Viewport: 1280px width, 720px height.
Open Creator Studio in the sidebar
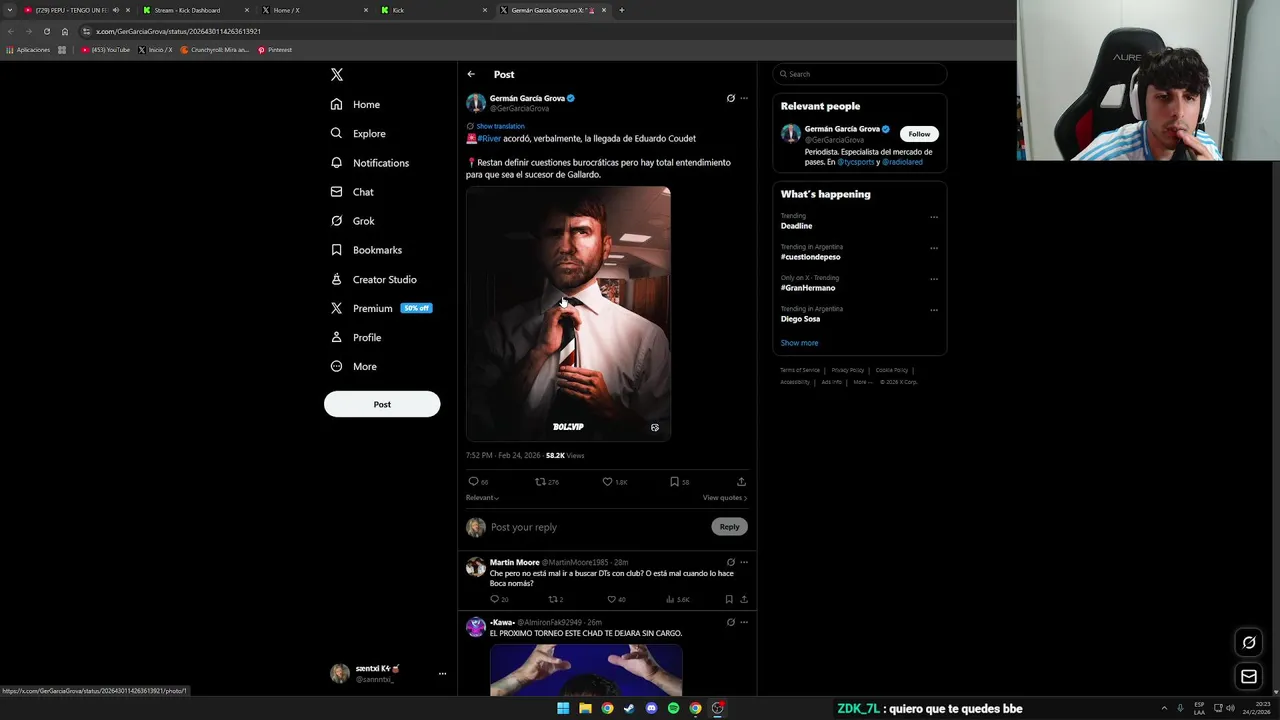(x=373, y=279)
